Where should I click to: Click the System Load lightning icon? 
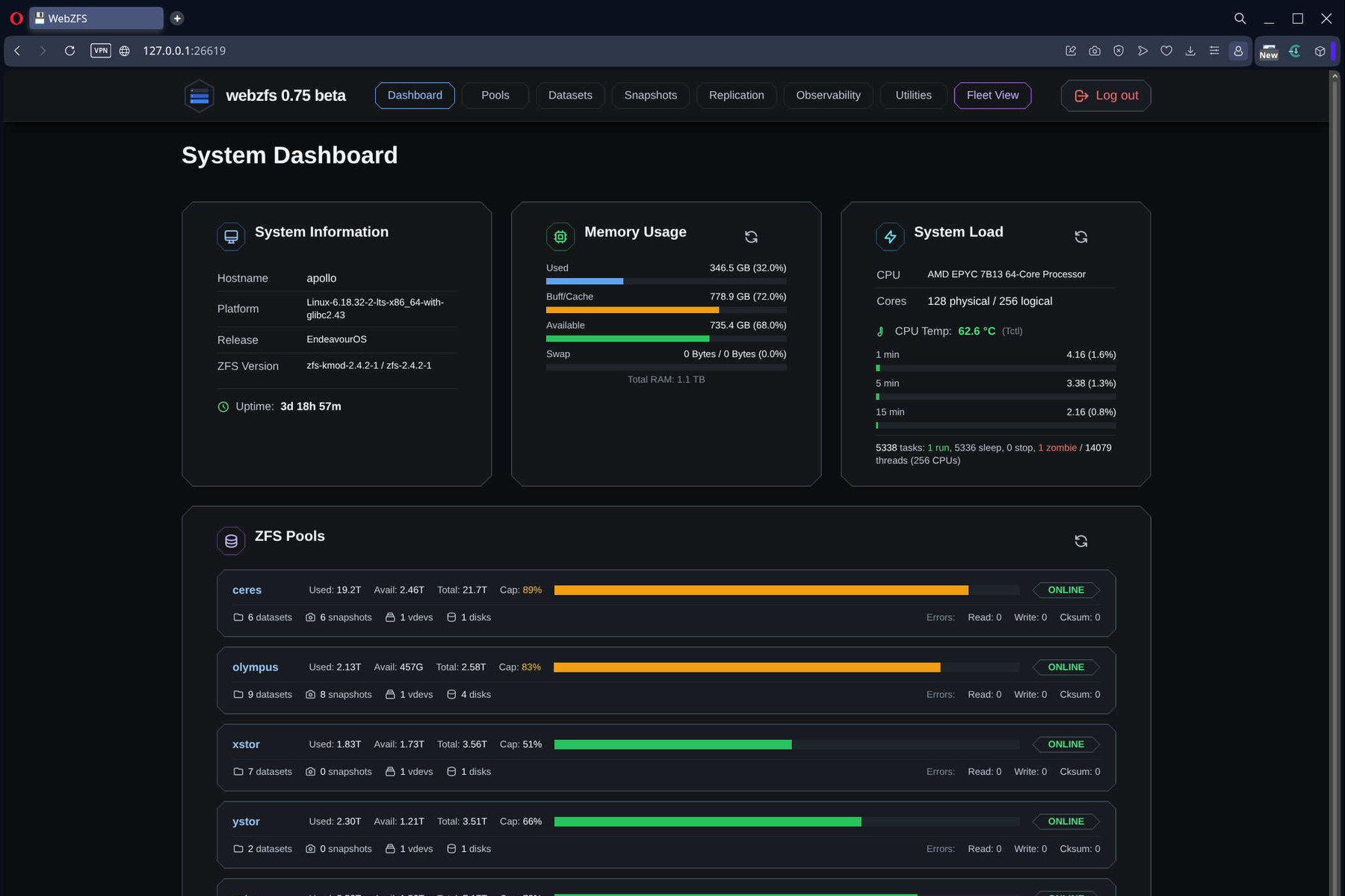[890, 236]
